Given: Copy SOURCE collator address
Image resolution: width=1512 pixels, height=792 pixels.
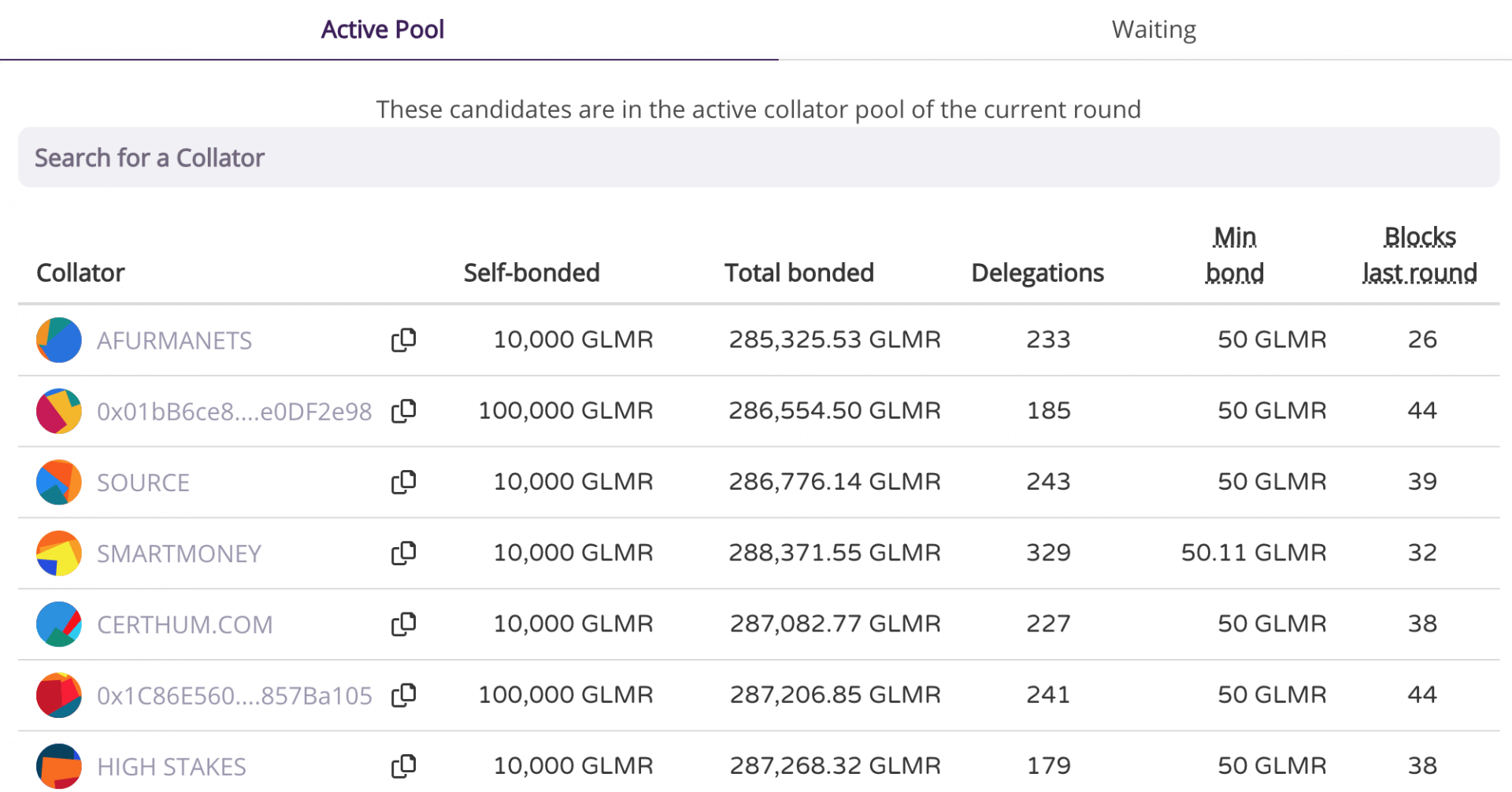Looking at the screenshot, I should pyautogui.click(x=403, y=482).
